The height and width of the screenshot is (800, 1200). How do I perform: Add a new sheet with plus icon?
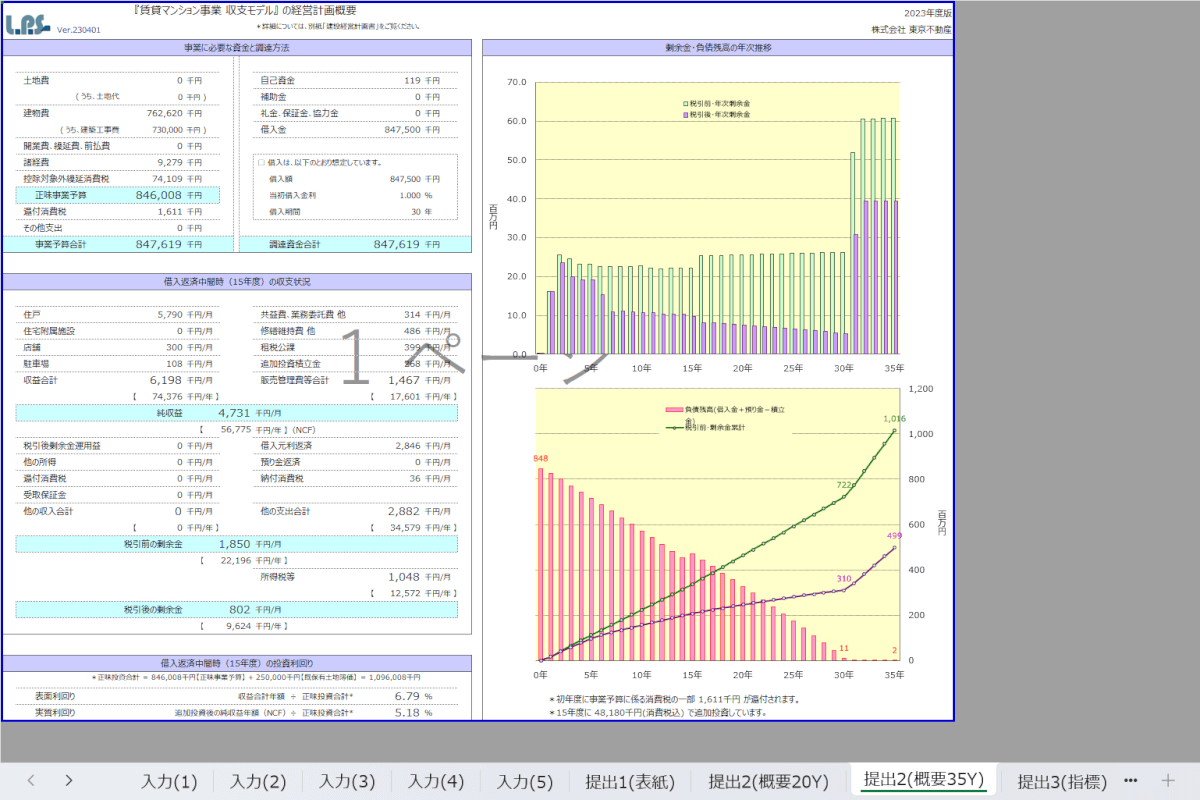point(1167,780)
